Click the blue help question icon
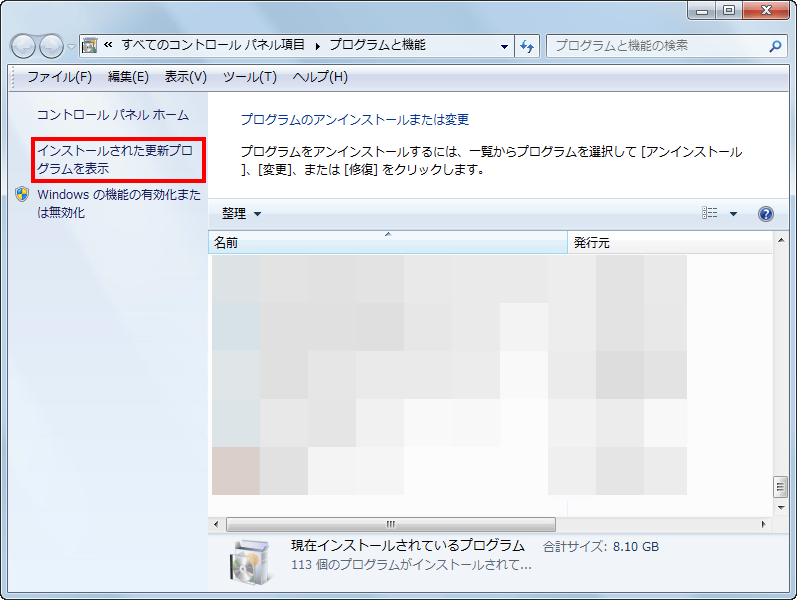This screenshot has width=797, height=600. (x=765, y=214)
